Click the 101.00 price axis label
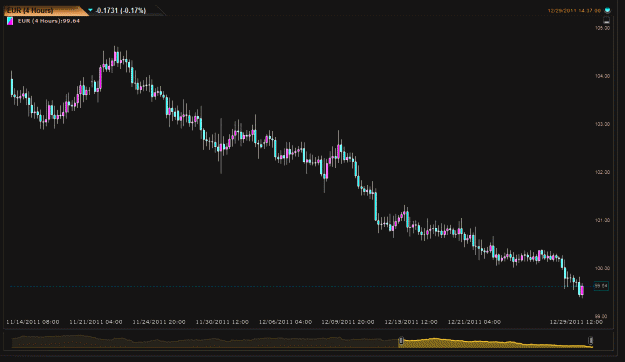The image size is (625, 362). pos(602,220)
